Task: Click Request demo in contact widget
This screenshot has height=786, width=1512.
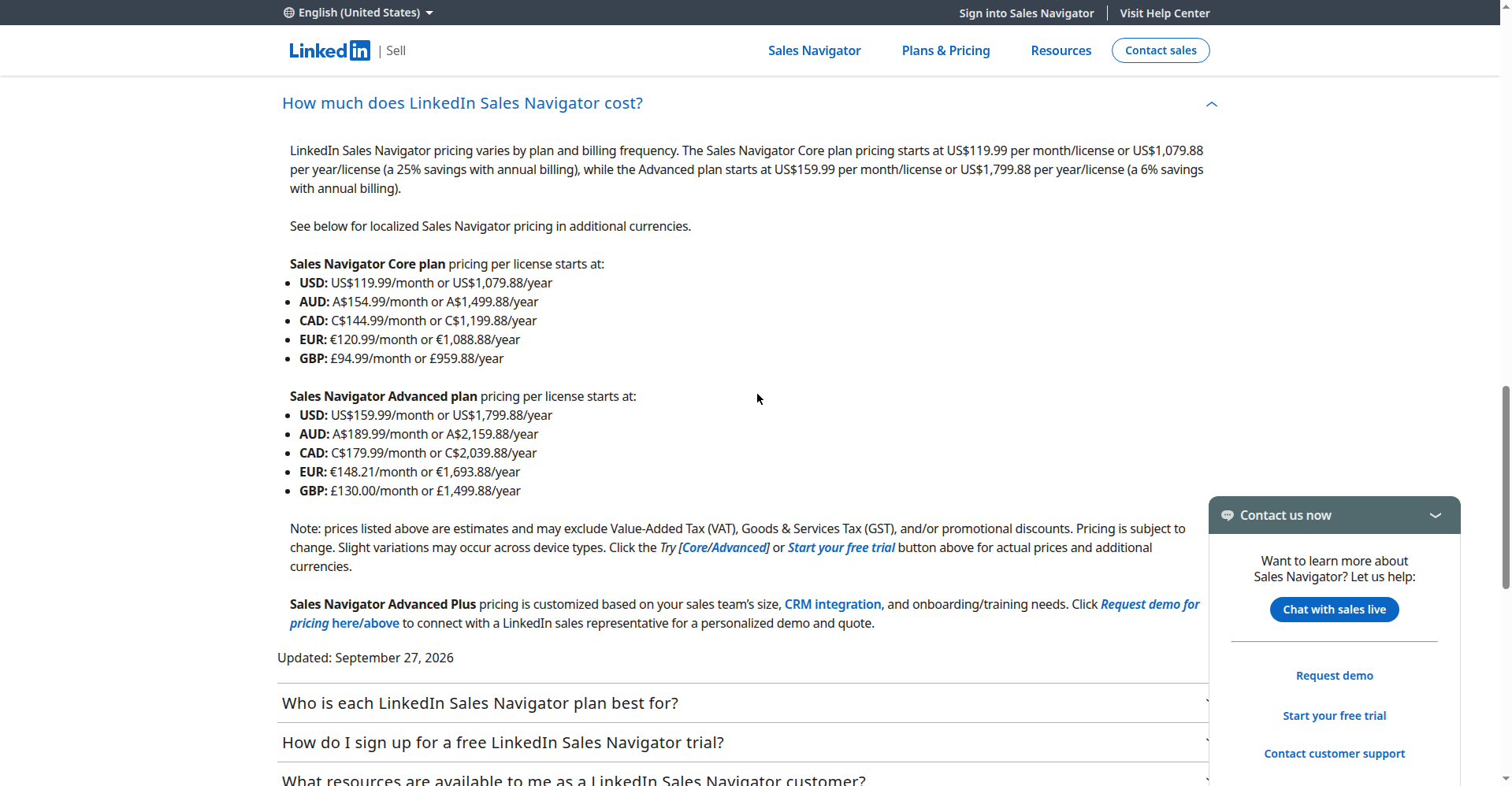Action: [x=1335, y=676]
